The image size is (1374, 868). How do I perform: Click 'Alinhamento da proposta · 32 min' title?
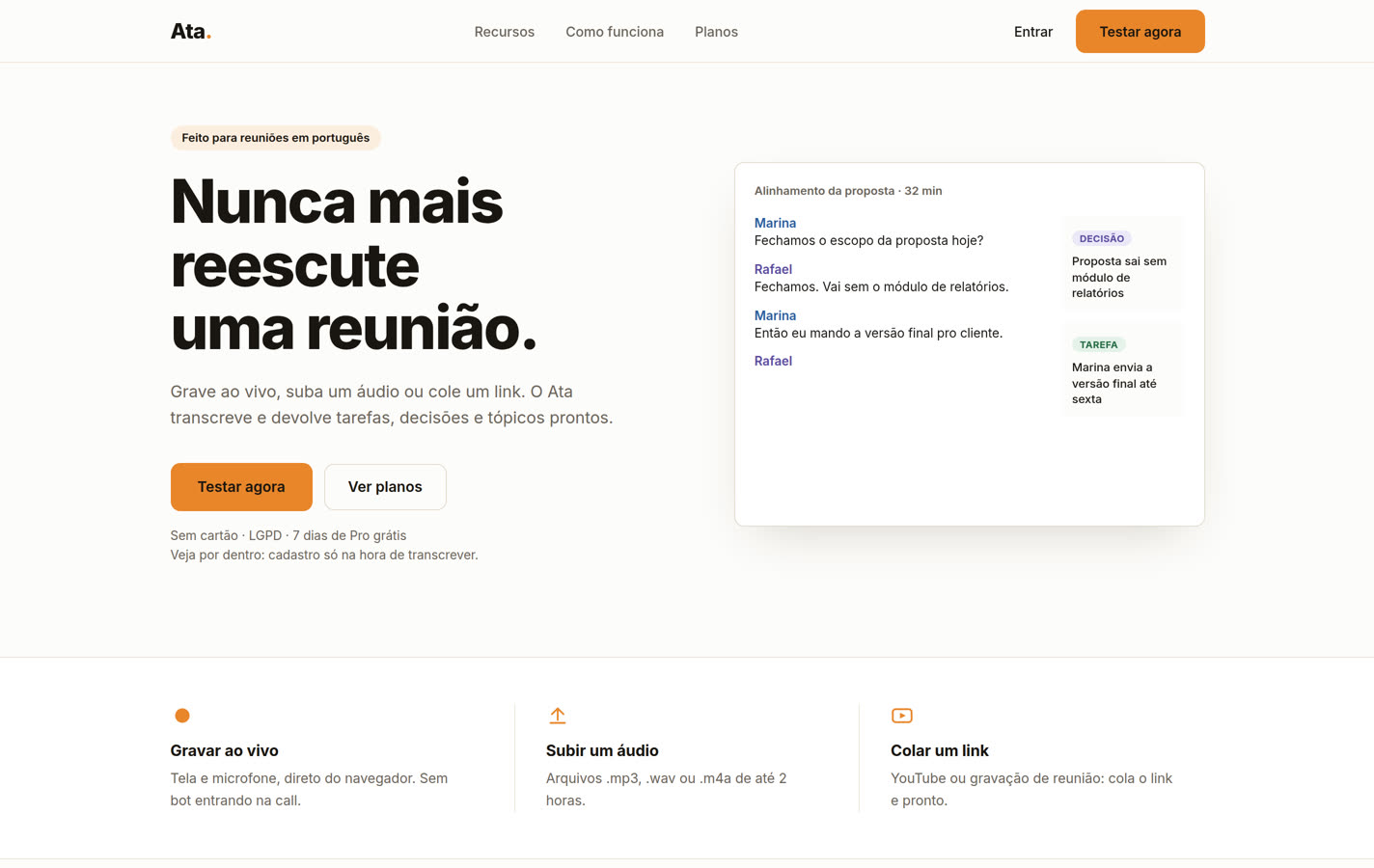click(848, 191)
